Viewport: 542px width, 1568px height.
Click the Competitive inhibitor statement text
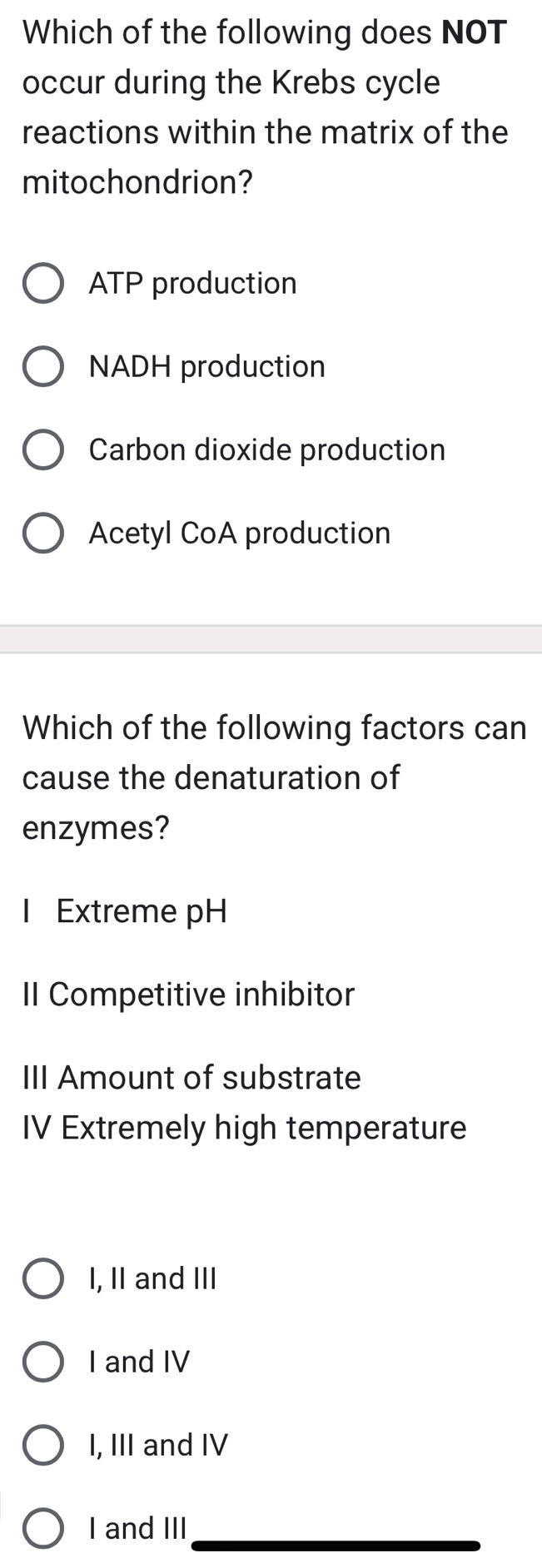187,994
